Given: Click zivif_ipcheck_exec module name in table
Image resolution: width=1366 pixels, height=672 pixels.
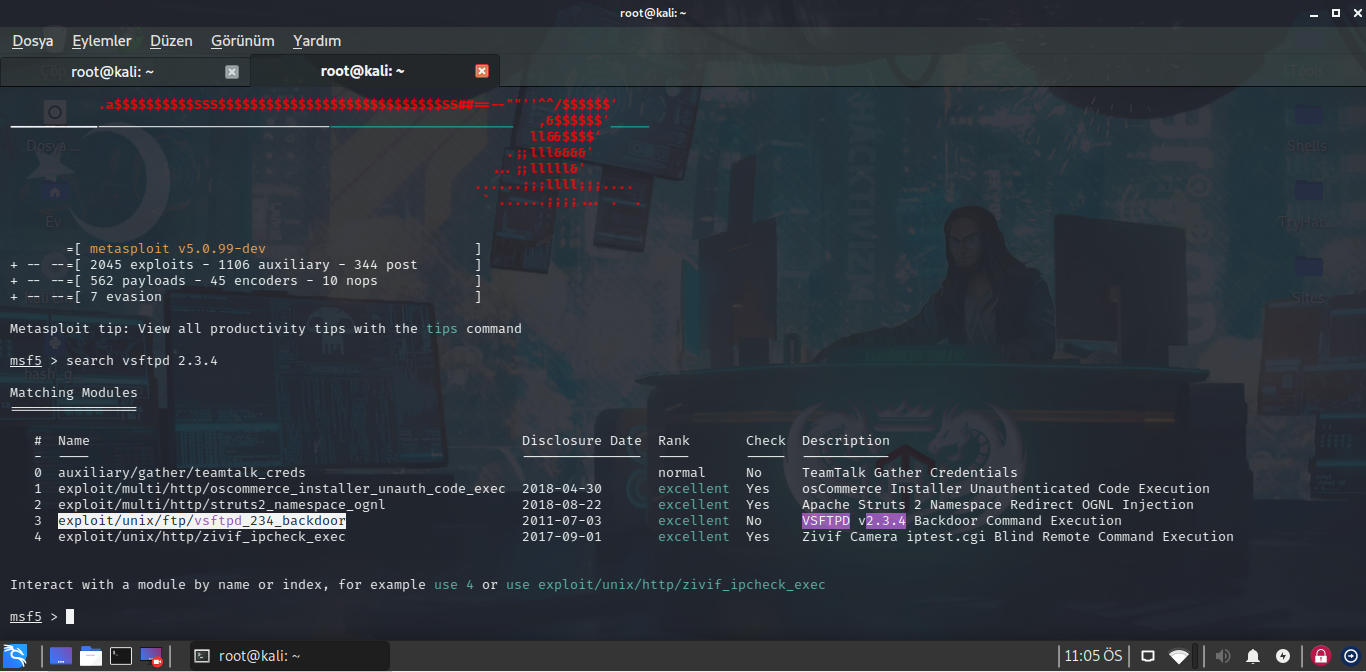Looking at the screenshot, I should [202, 537].
